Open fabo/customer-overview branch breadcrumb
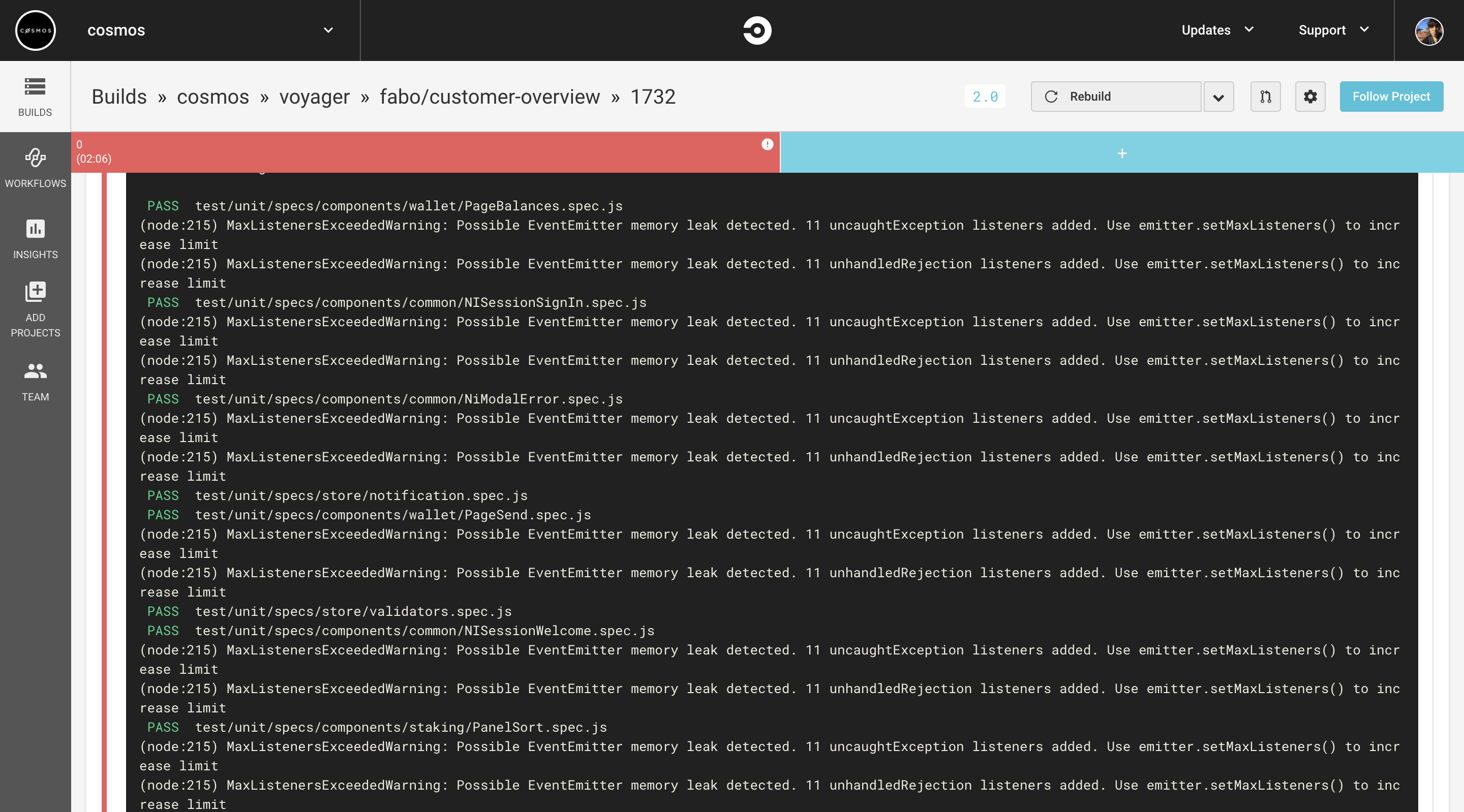The width and height of the screenshot is (1464, 812). [x=490, y=97]
